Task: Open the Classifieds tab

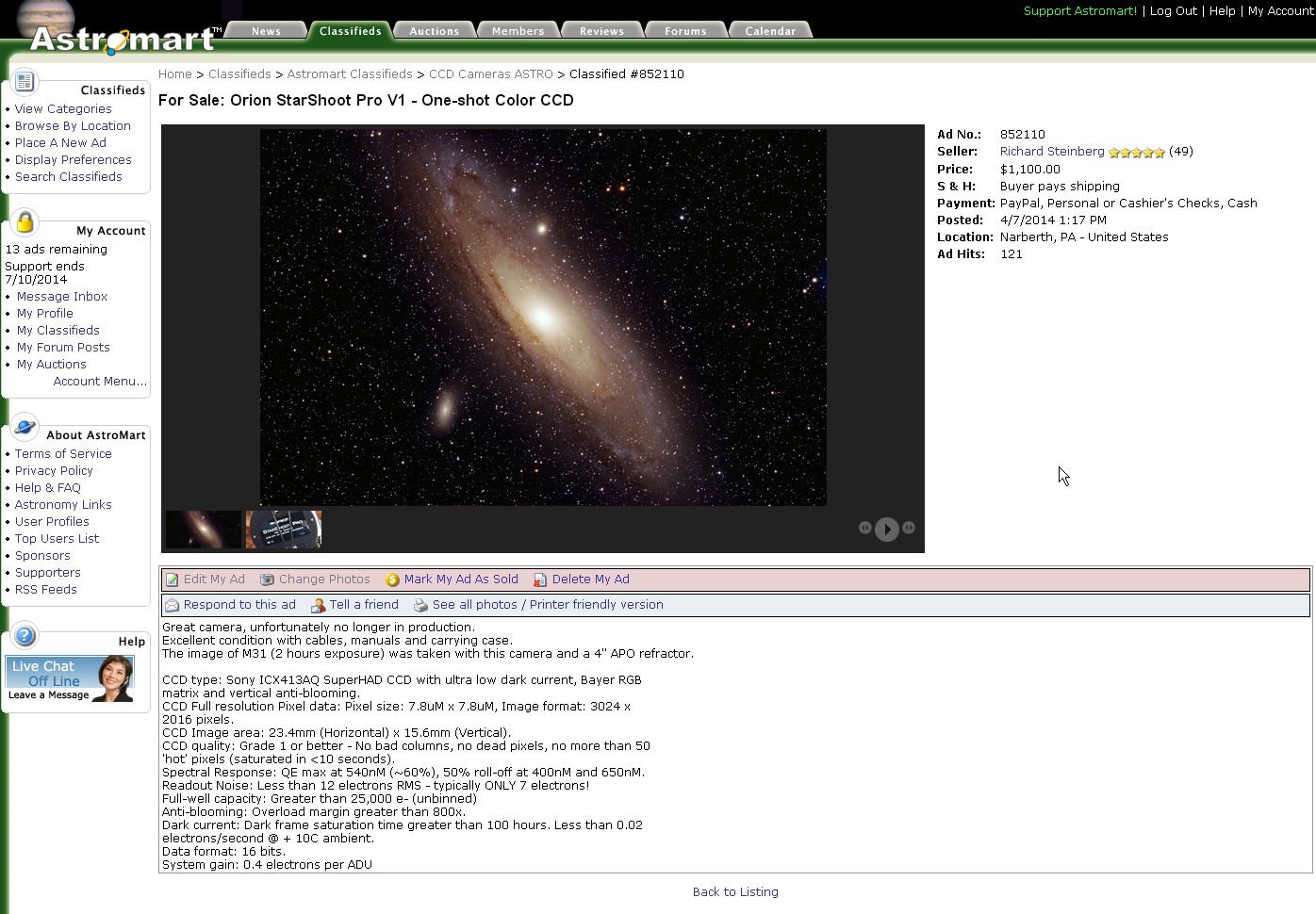Action: coord(351,30)
